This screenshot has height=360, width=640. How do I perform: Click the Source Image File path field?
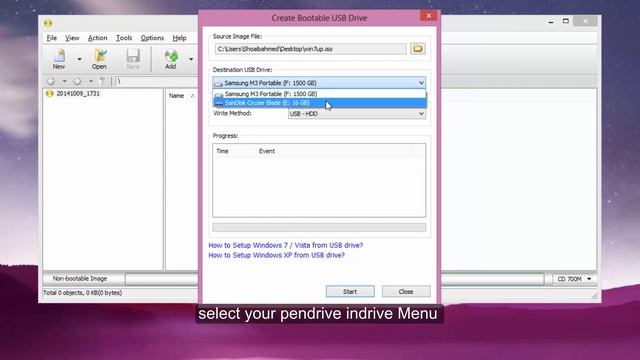pyautogui.click(x=310, y=49)
